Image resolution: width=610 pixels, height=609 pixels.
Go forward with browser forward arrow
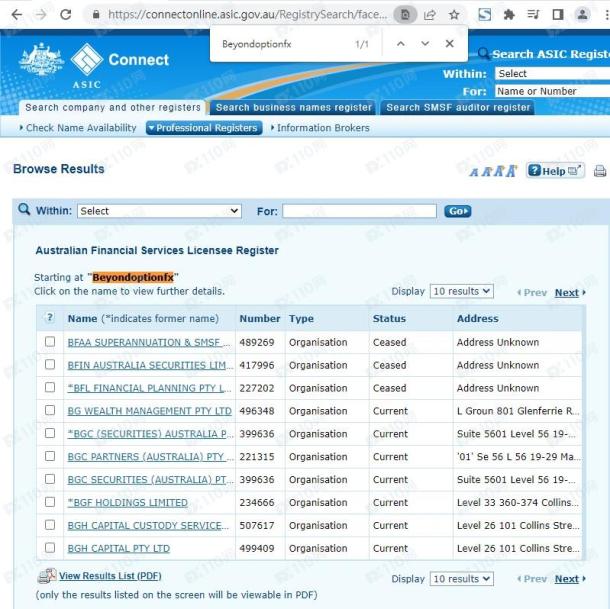pos(41,15)
